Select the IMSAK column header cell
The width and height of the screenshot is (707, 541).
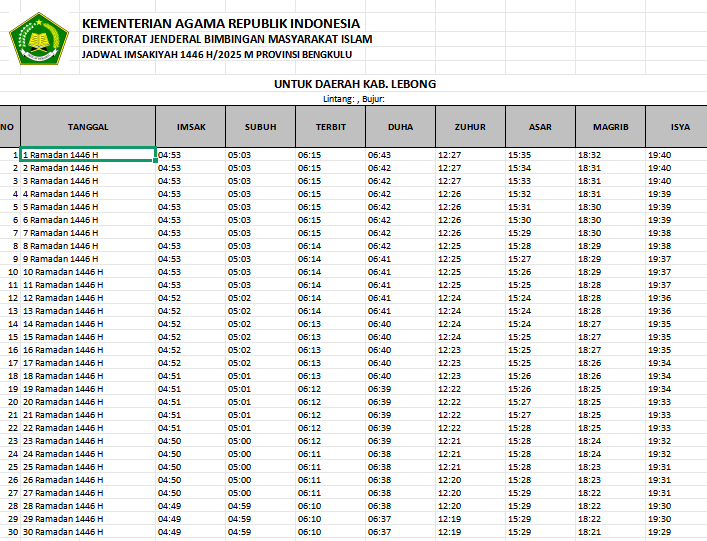190,127
